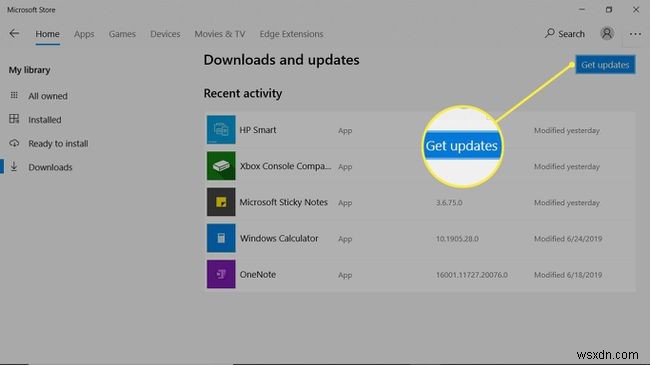
Task: Click the Xbox Console Compa... name
Action: pyautogui.click(x=285, y=166)
